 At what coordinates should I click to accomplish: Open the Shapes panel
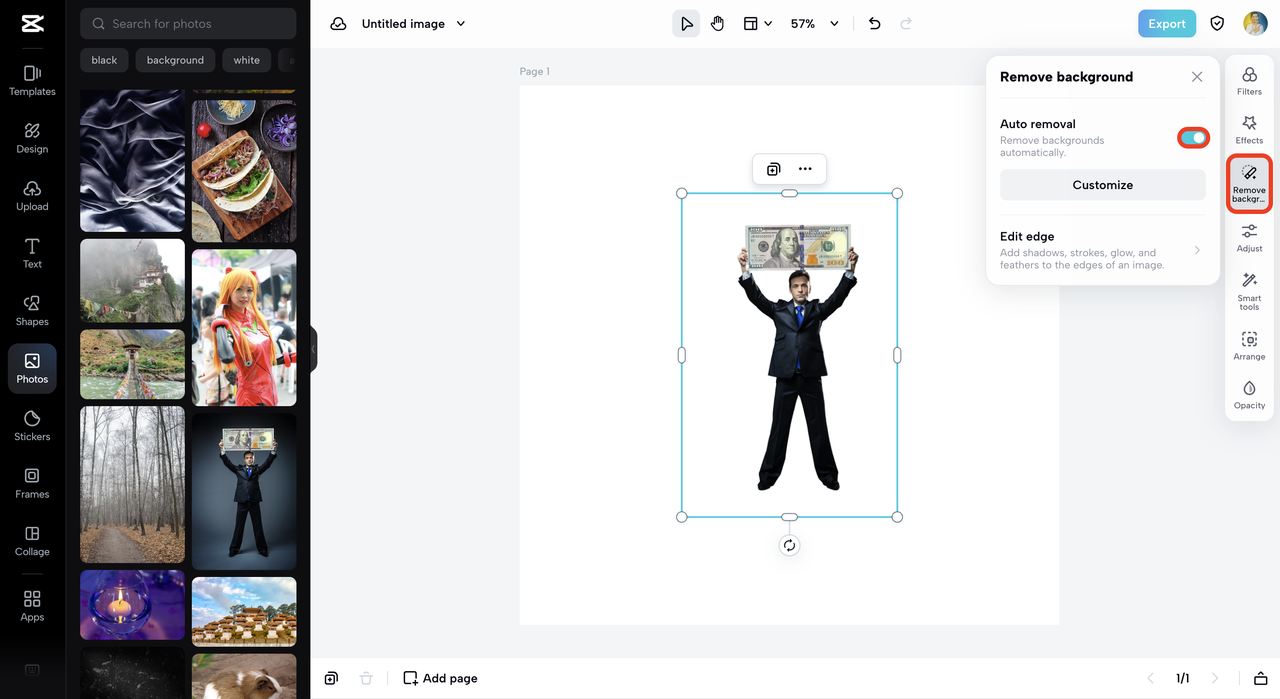[x=32, y=311]
